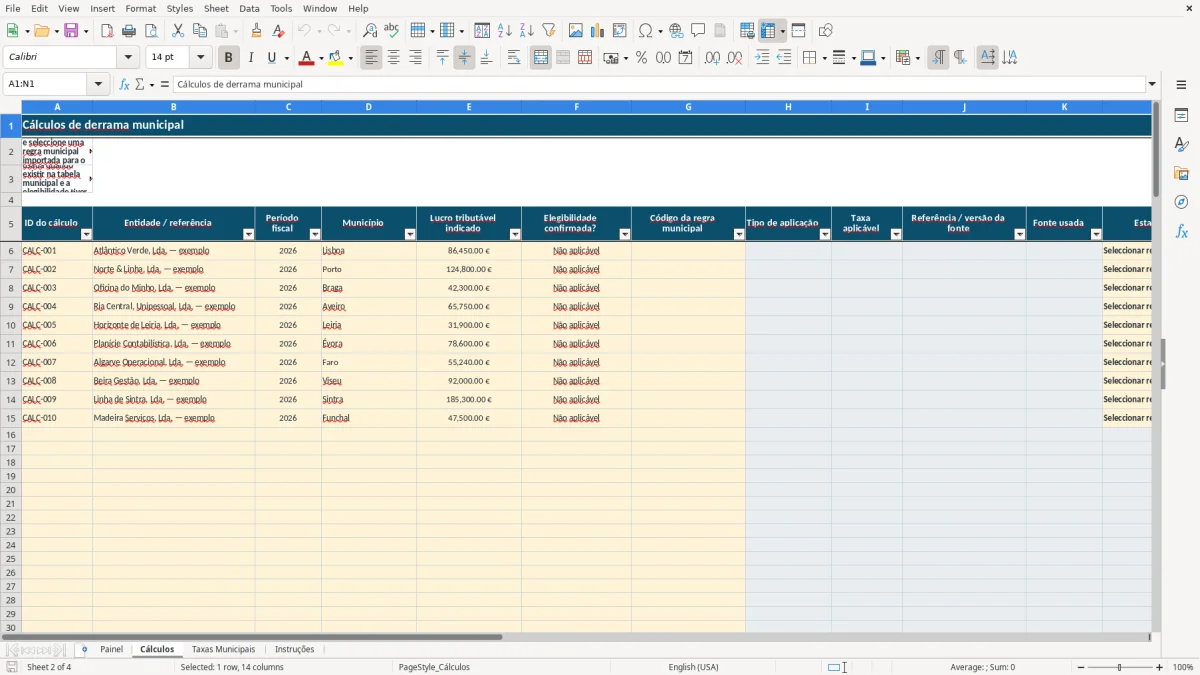Toggle Wrap Text for cells

(514, 58)
